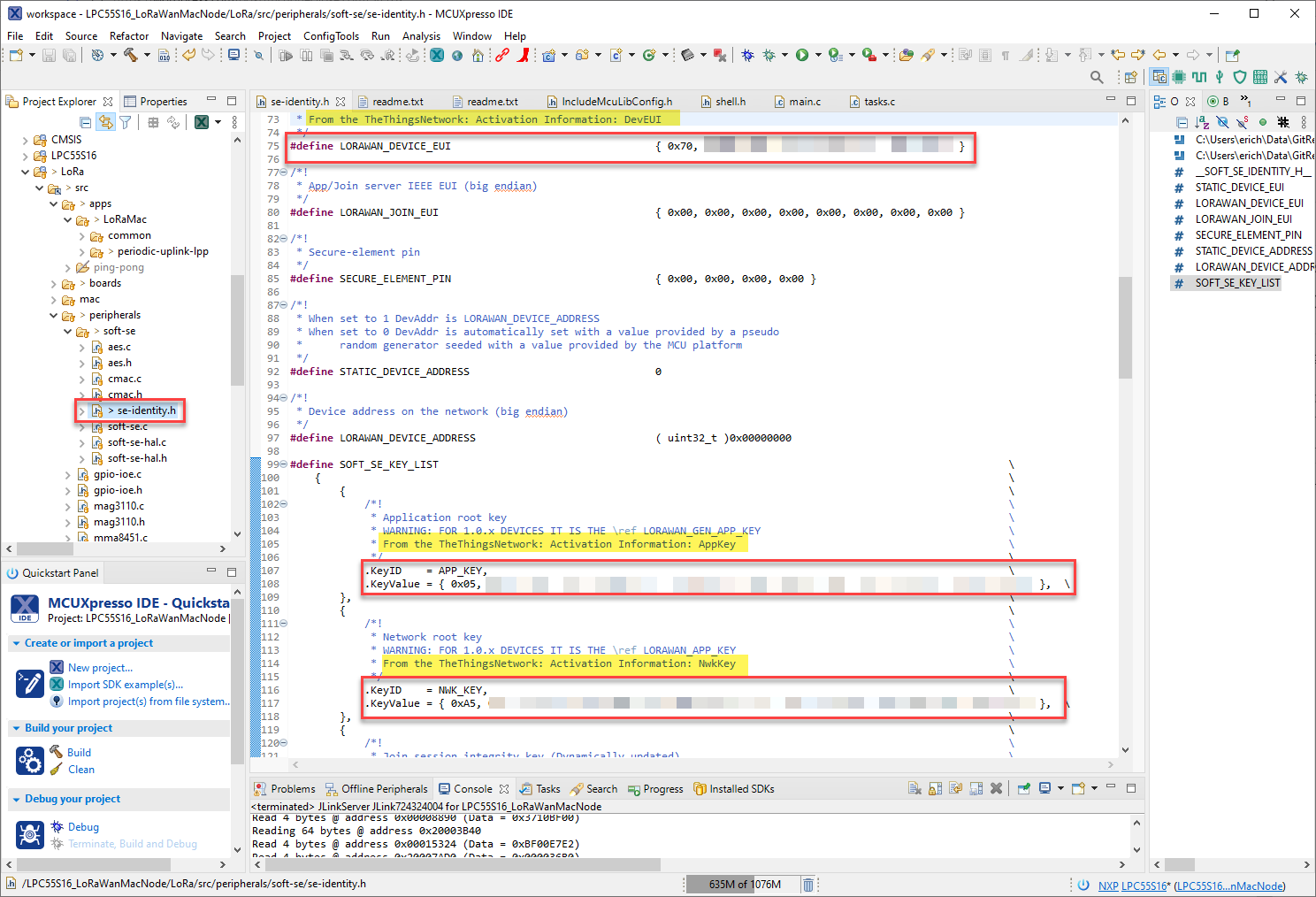
Task: Expand the CMSIS project tree node
Action: (x=25, y=140)
